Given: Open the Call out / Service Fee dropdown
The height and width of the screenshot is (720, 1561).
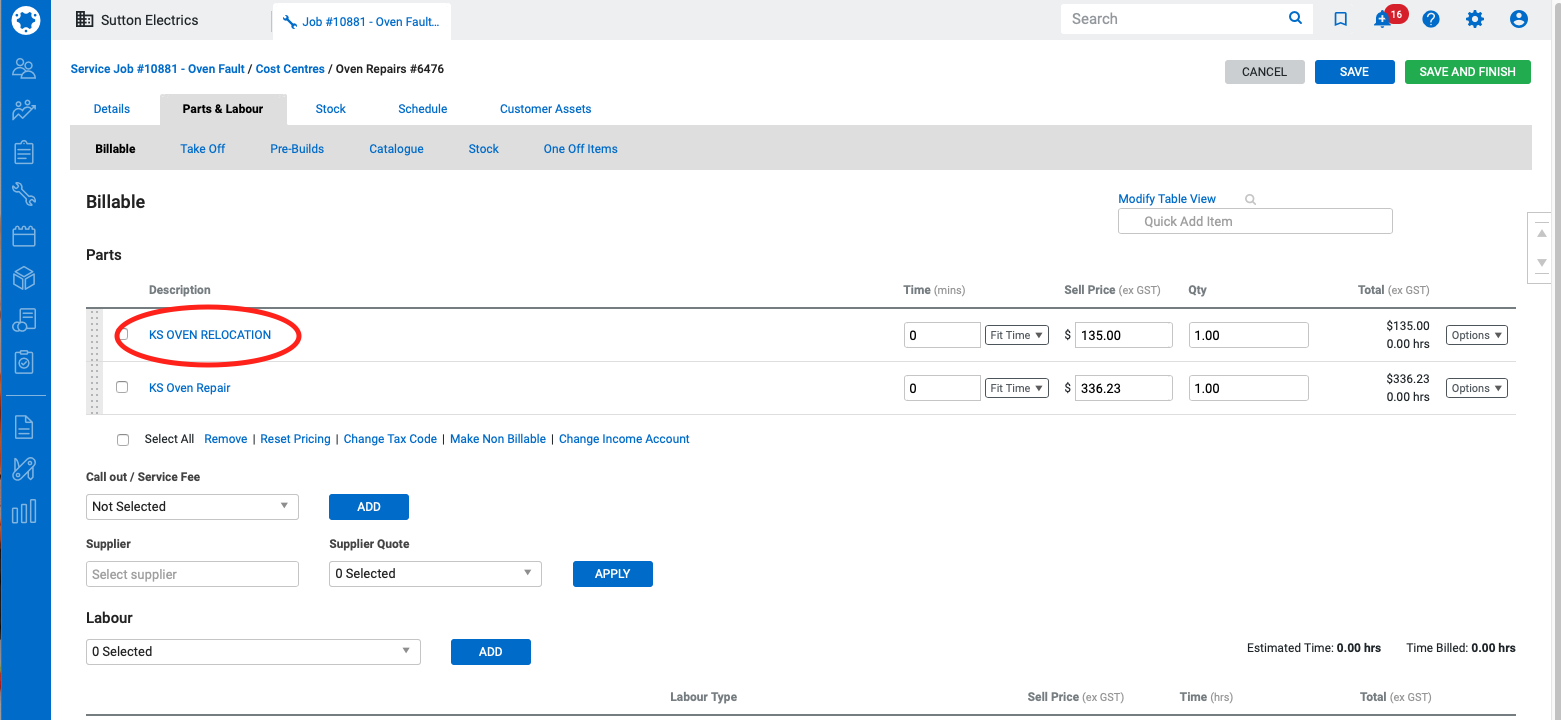Looking at the screenshot, I should [x=192, y=507].
